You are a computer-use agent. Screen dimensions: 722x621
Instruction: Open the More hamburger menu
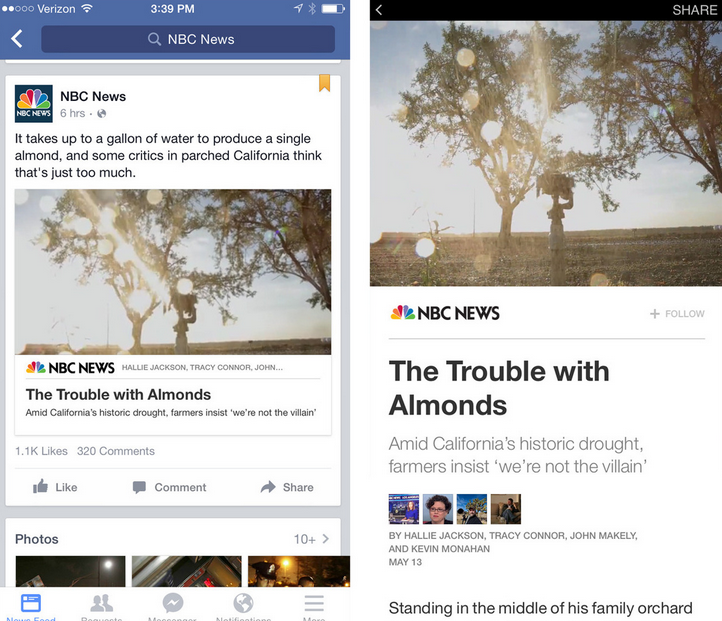[x=314, y=607]
